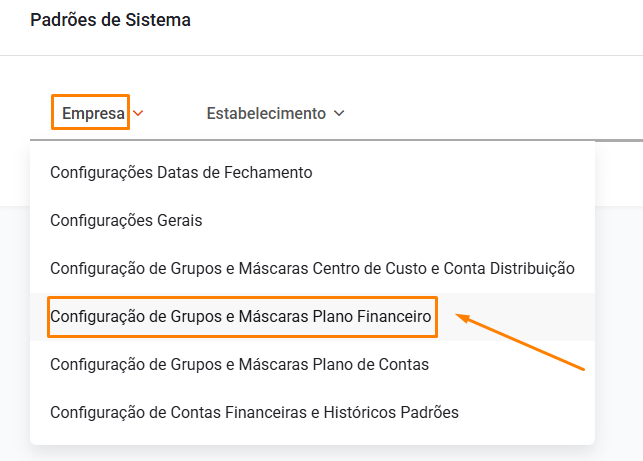Open Grupos e Máscaras Plano de Contas

pyautogui.click(x=239, y=364)
